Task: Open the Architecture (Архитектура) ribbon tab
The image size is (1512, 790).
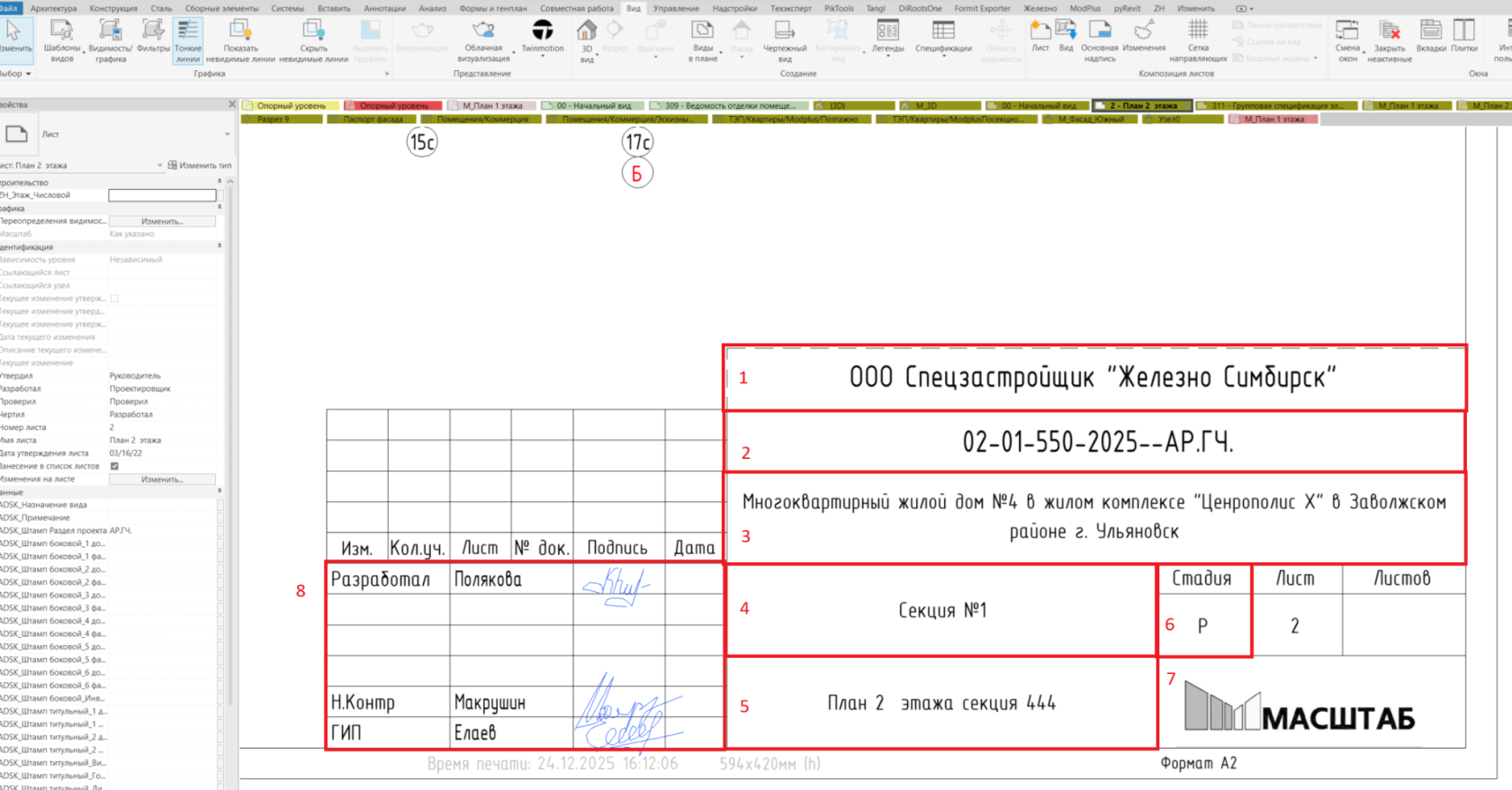Action: [x=54, y=8]
